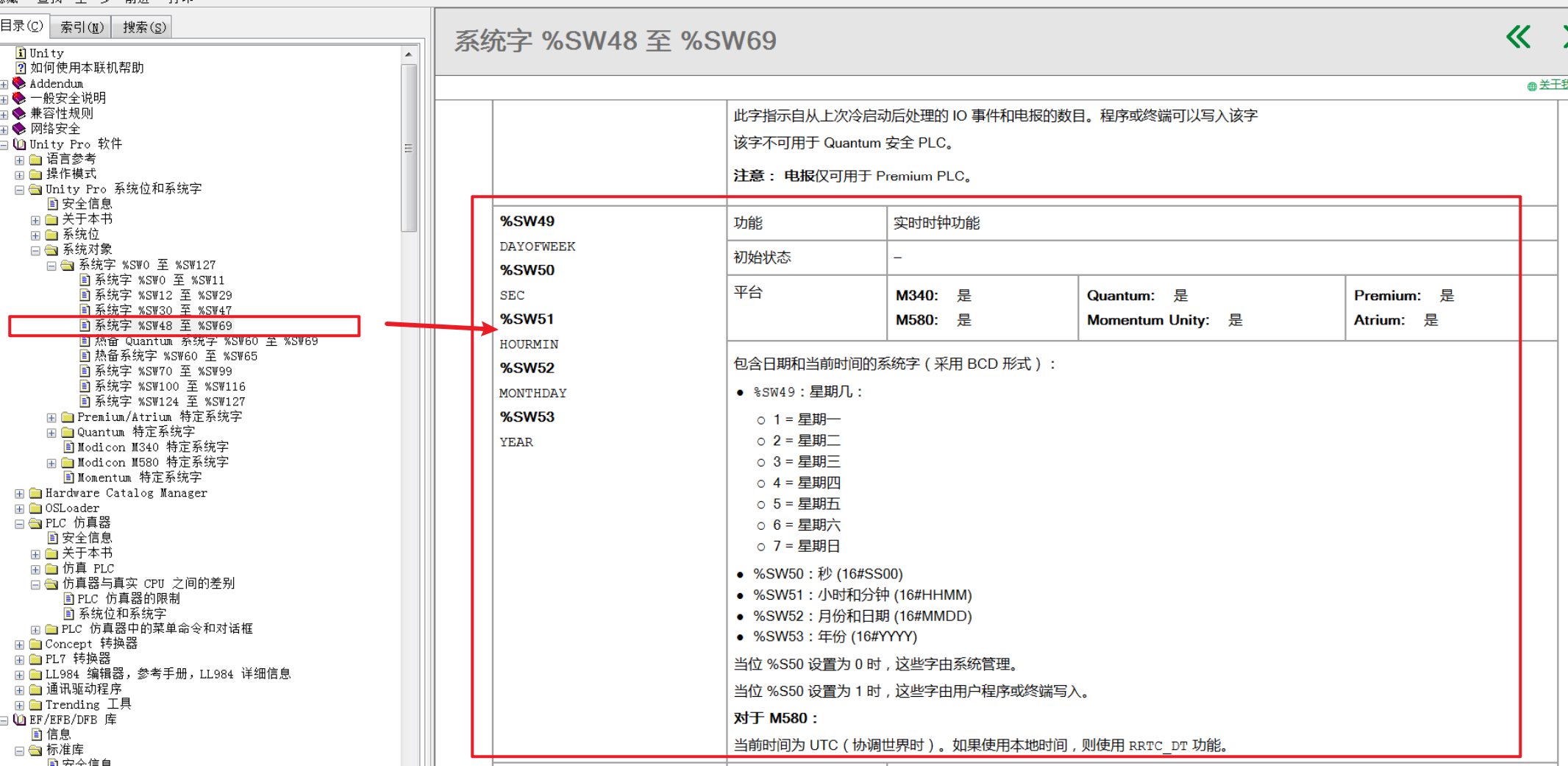Click the Unity Pro 软件 open-book icon
1568x766 pixels.
(x=20, y=144)
